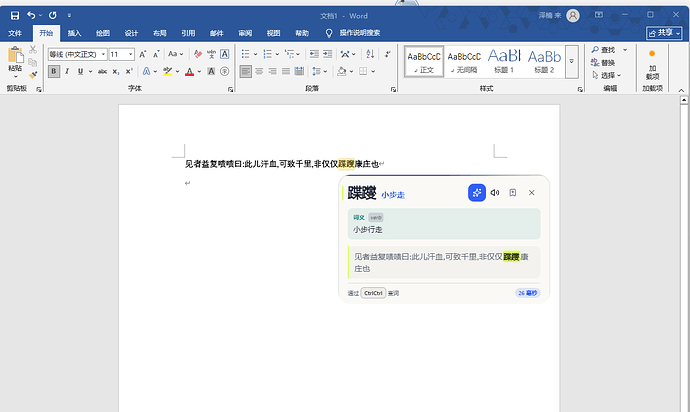Click the sort A-Z icon
The height and width of the screenshot is (412, 690).
(370, 54)
